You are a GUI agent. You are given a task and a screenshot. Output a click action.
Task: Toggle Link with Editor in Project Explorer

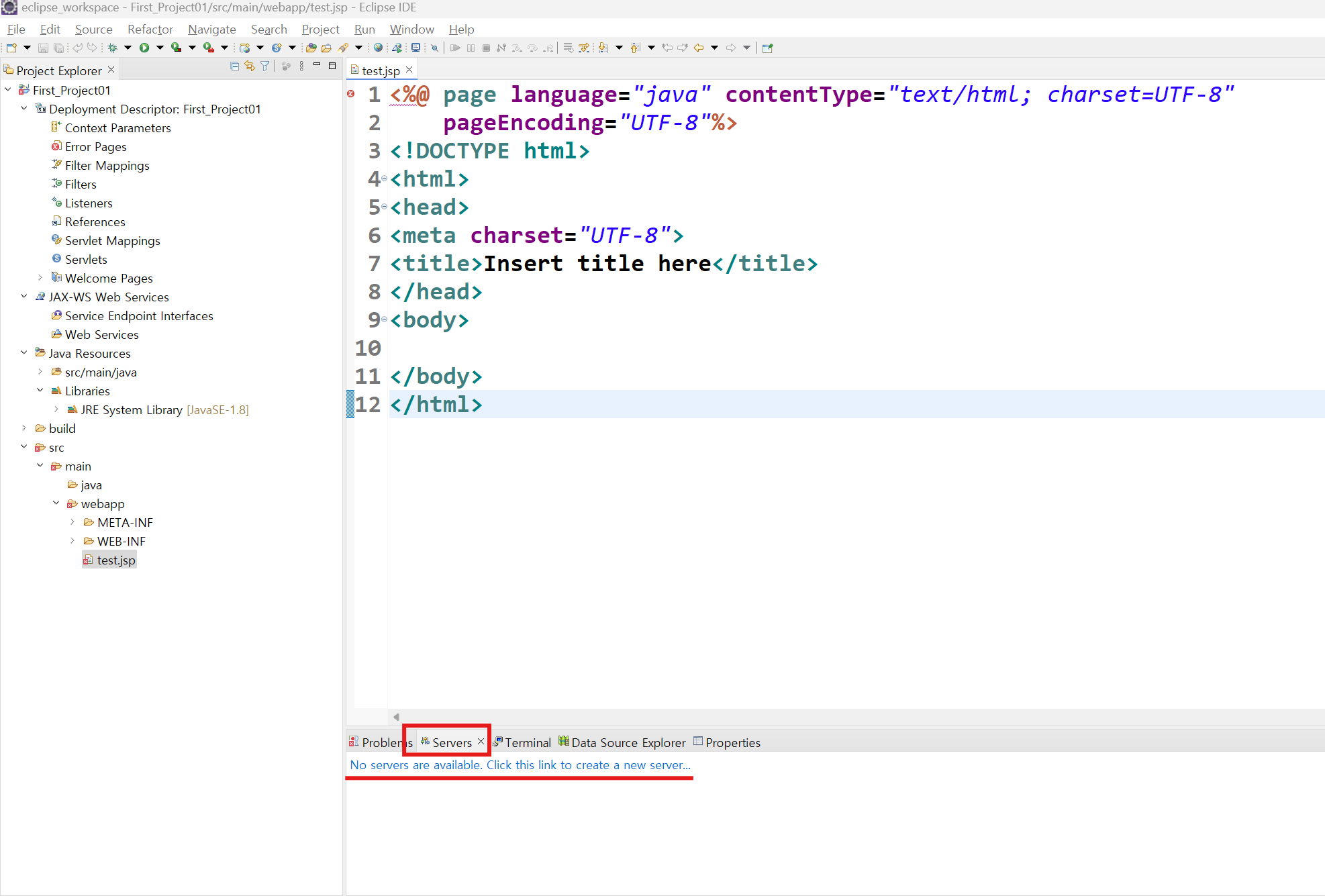coord(250,66)
